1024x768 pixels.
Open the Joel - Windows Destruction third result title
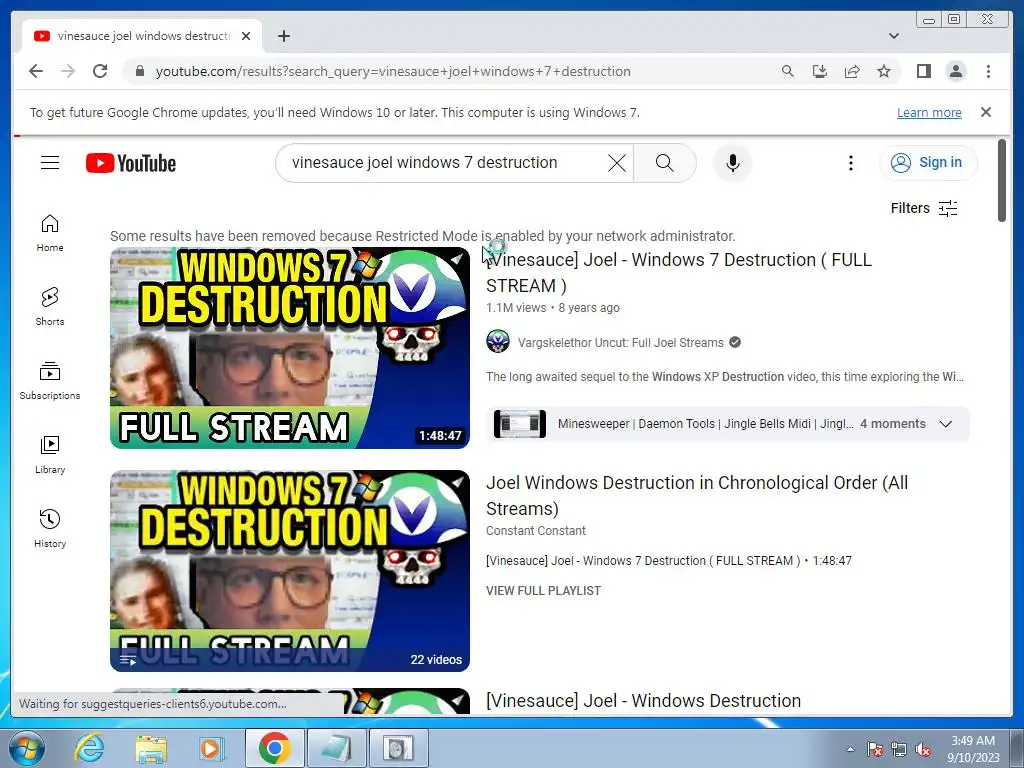coord(643,701)
